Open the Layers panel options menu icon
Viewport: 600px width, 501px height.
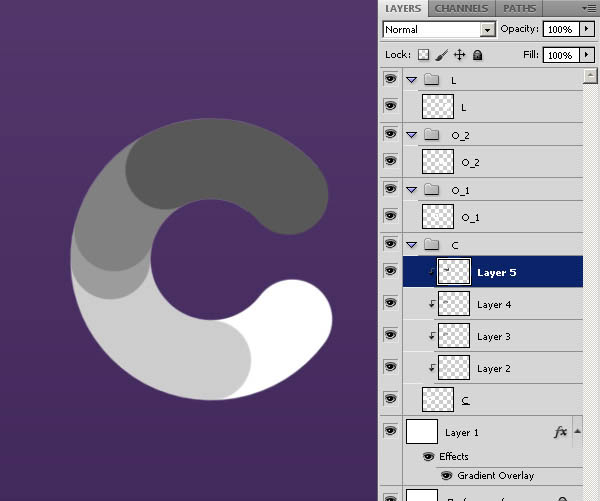589,8
